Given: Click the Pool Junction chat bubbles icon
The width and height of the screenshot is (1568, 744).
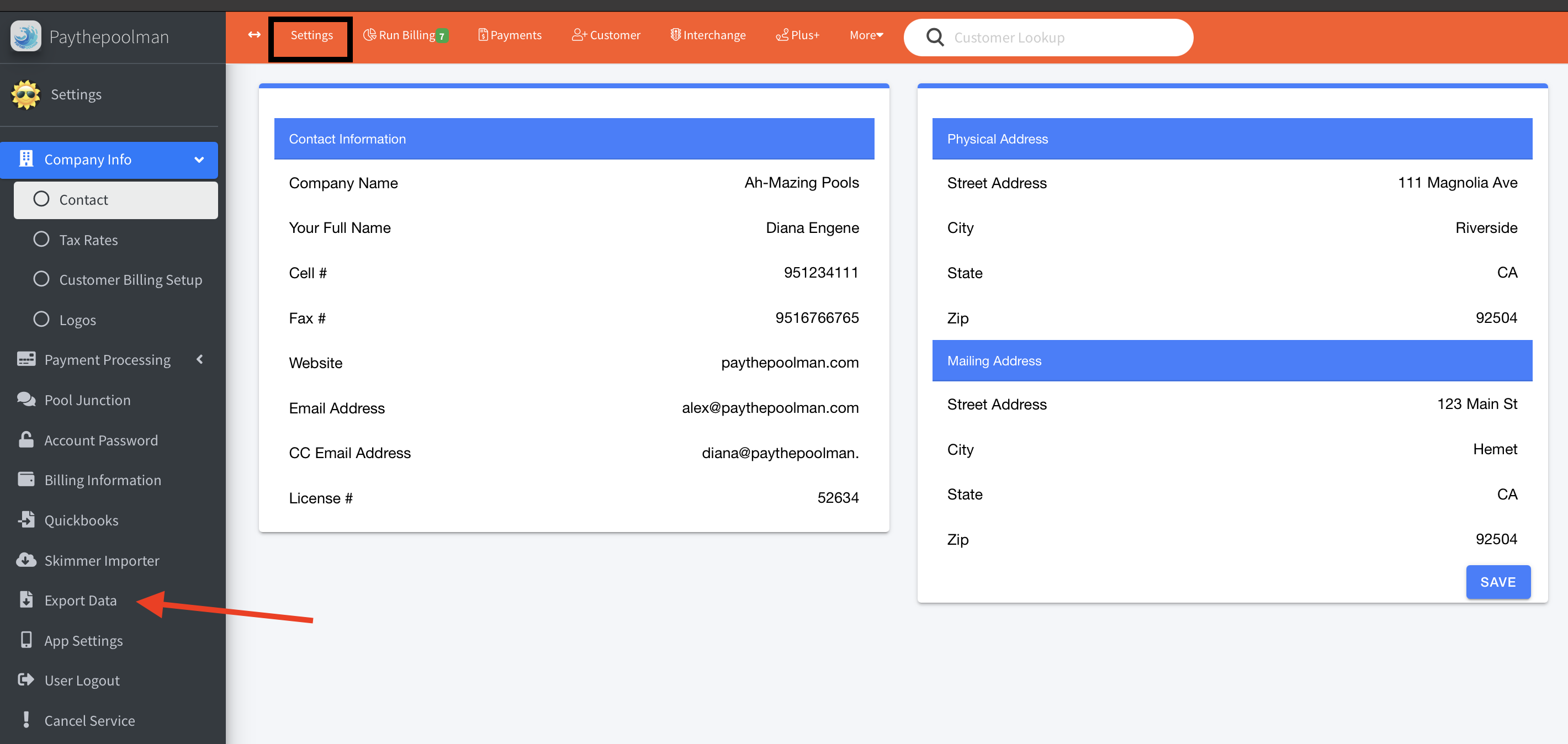Looking at the screenshot, I should [25, 400].
